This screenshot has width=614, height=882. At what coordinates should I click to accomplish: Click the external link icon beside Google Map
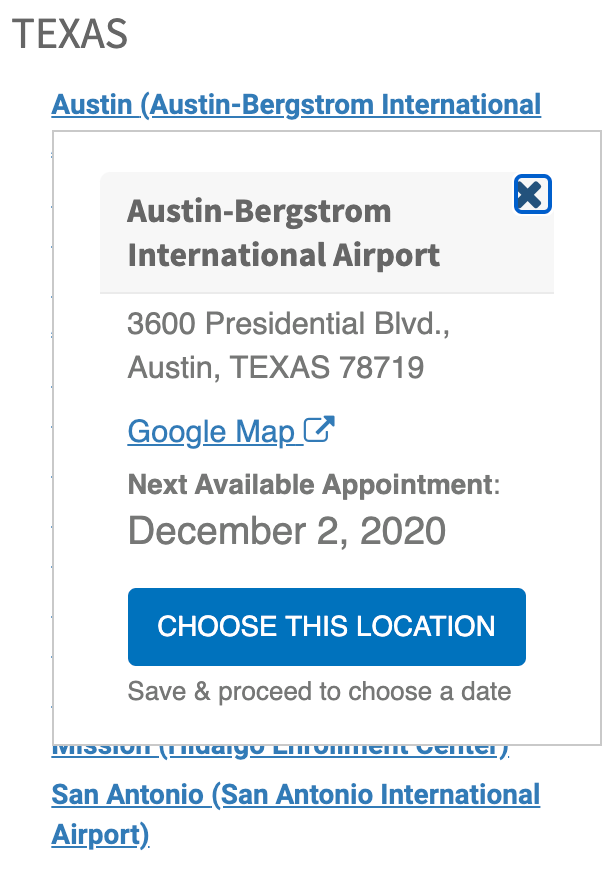coord(319,431)
